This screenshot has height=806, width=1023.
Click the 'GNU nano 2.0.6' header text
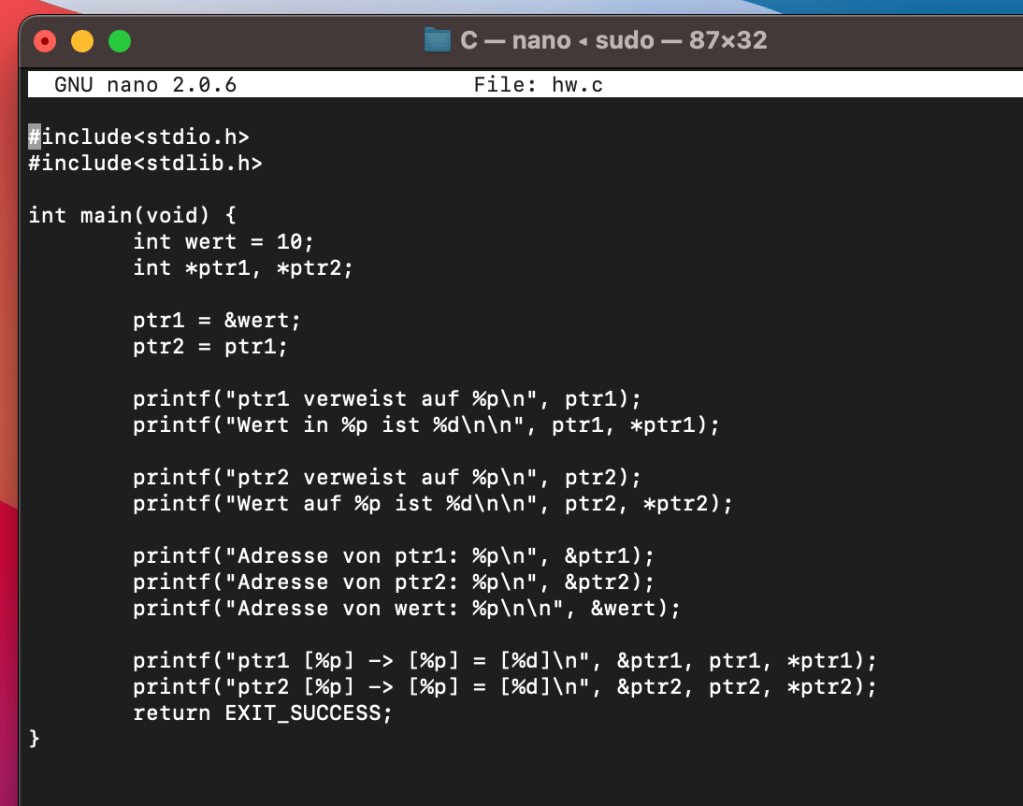(145, 85)
